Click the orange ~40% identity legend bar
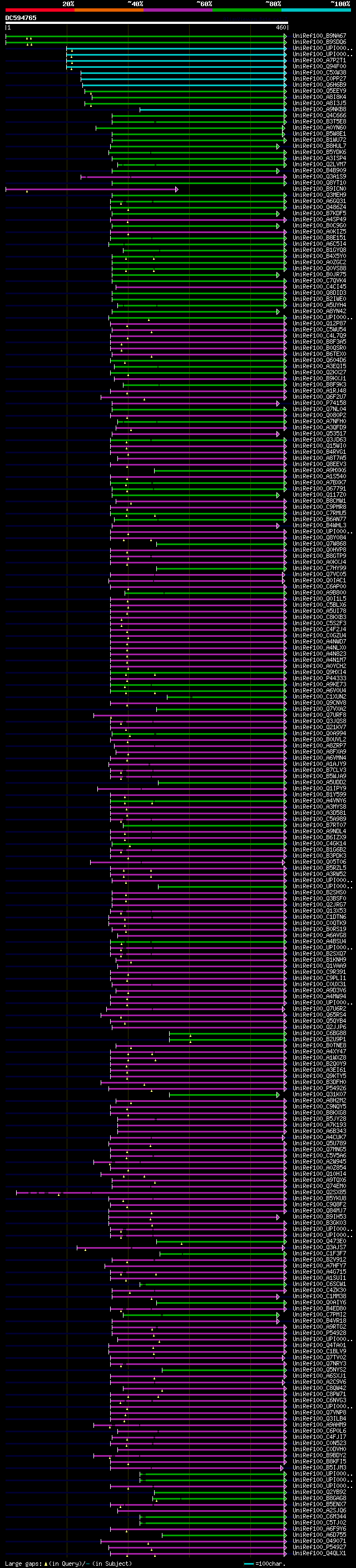 click(109, 10)
